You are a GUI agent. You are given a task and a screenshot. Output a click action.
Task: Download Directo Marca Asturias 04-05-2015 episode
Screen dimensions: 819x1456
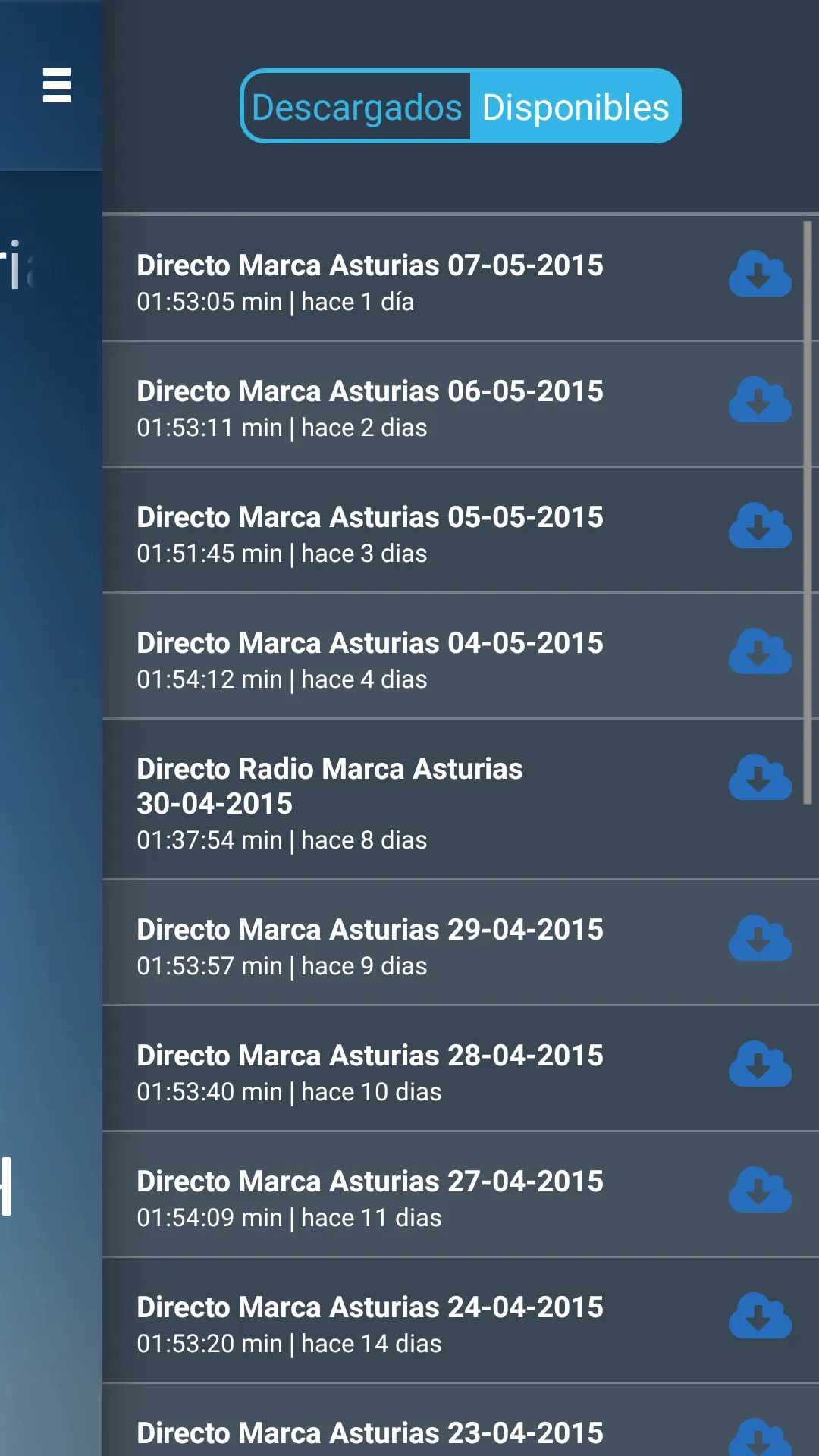pos(760,651)
